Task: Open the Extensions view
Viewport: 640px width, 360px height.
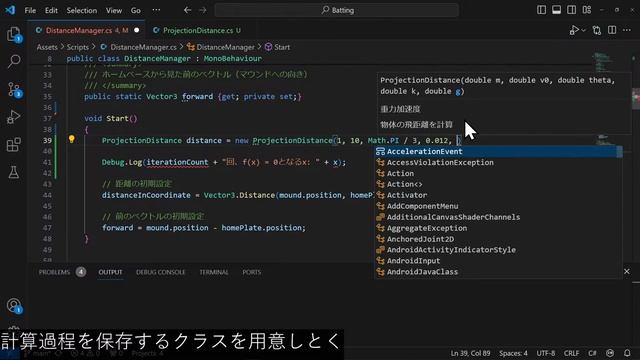Action: coord(14,144)
